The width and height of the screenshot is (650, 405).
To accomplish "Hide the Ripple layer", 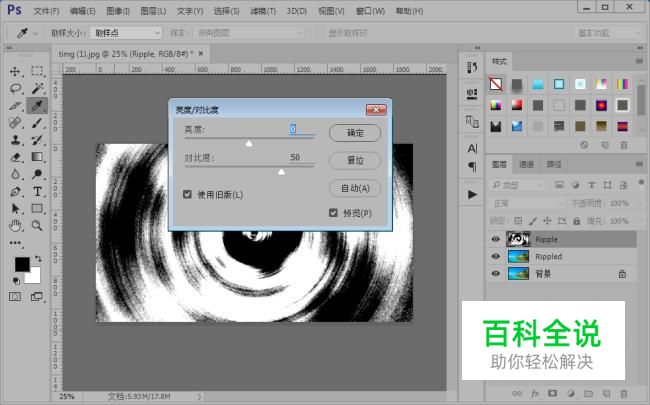I will 495,239.
